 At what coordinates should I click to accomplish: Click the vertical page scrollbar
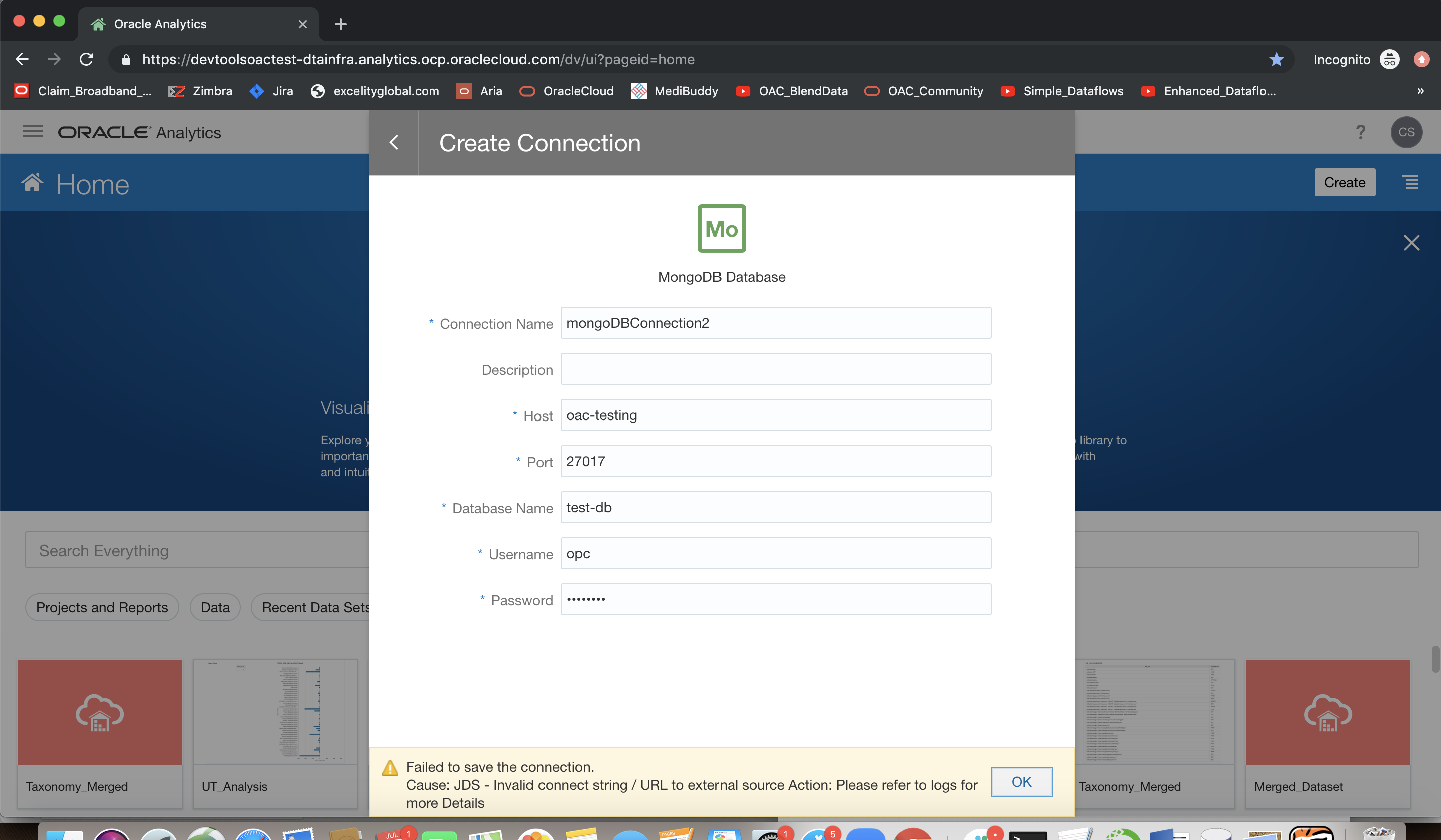coord(1435,660)
